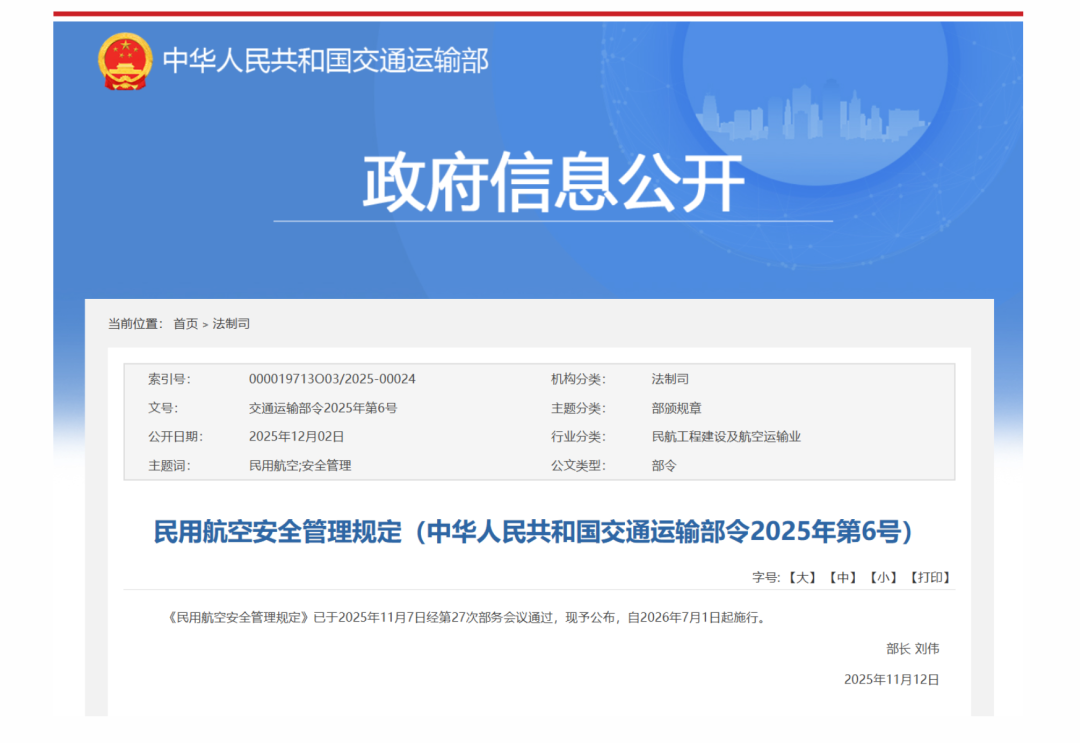Screen dimensions: 1080x743
Task: Click the 民用航空安全管理规定 article headline
Action: pyautogui.click(x=534, y=532)
